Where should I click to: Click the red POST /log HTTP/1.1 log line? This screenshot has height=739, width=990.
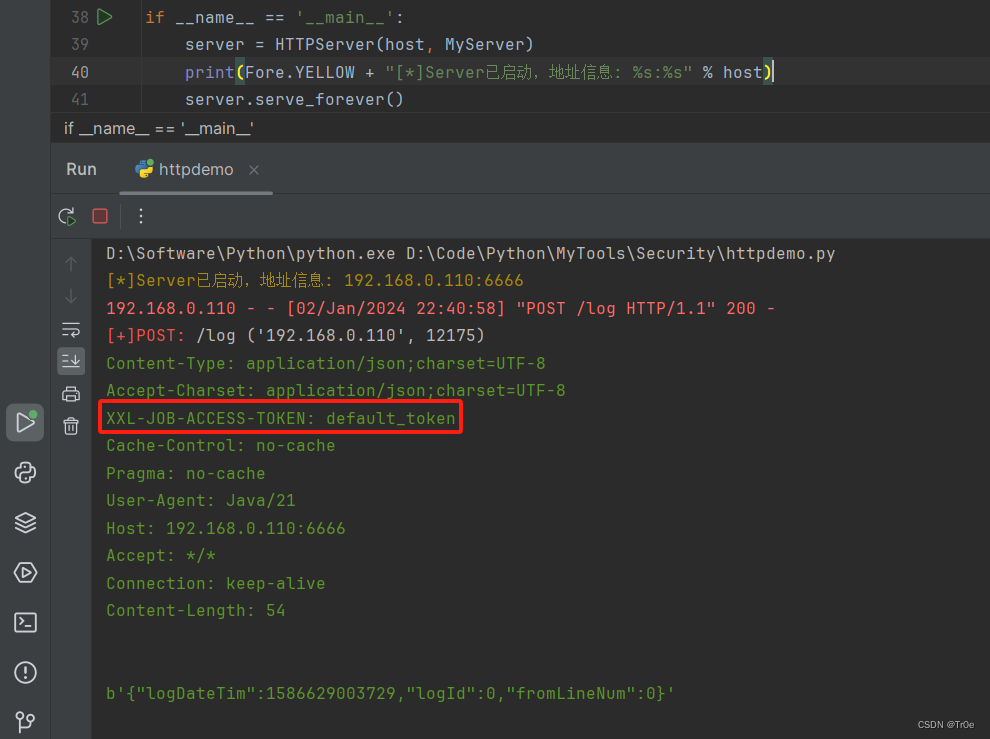441,308
